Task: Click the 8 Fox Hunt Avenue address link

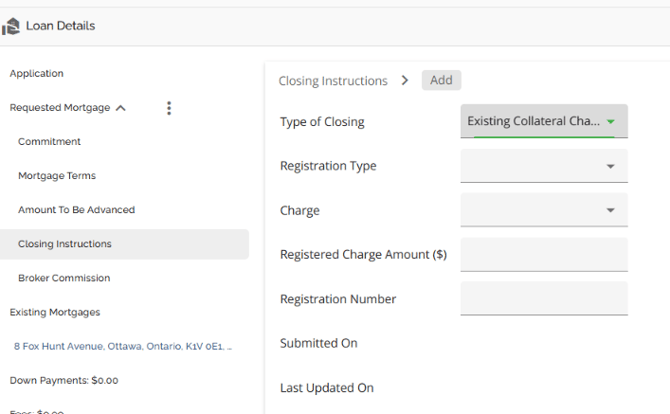Action: pyautogui.click(x=122, y=346)
